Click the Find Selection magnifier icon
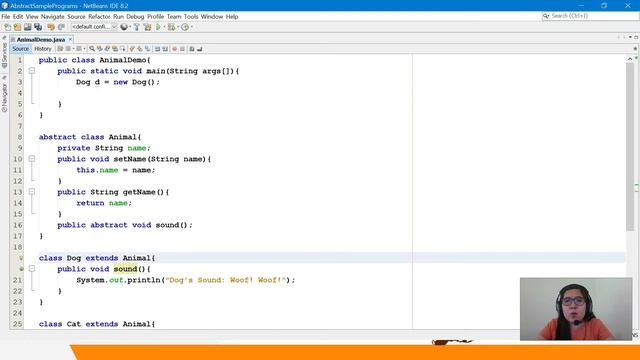This screenshot has height=360, width=640. [x=92, y=49]
